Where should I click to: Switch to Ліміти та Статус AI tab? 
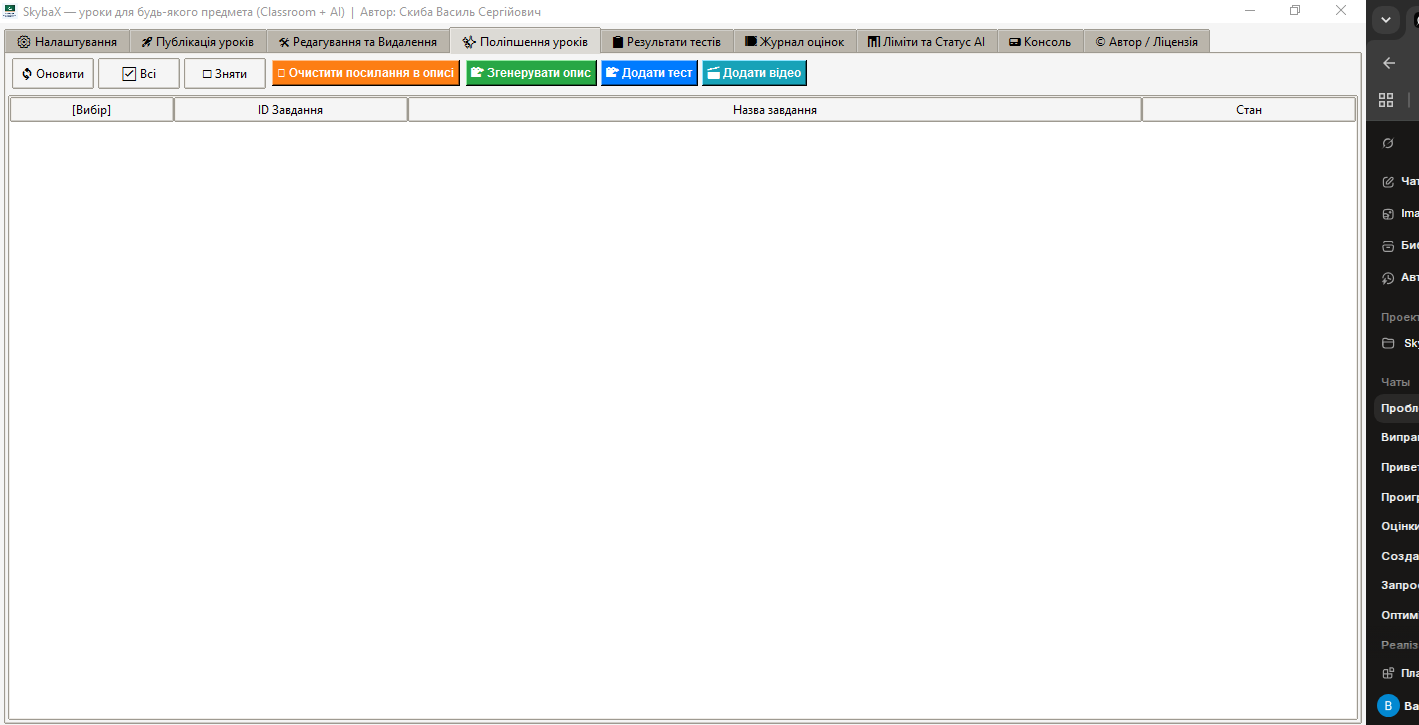926,42
